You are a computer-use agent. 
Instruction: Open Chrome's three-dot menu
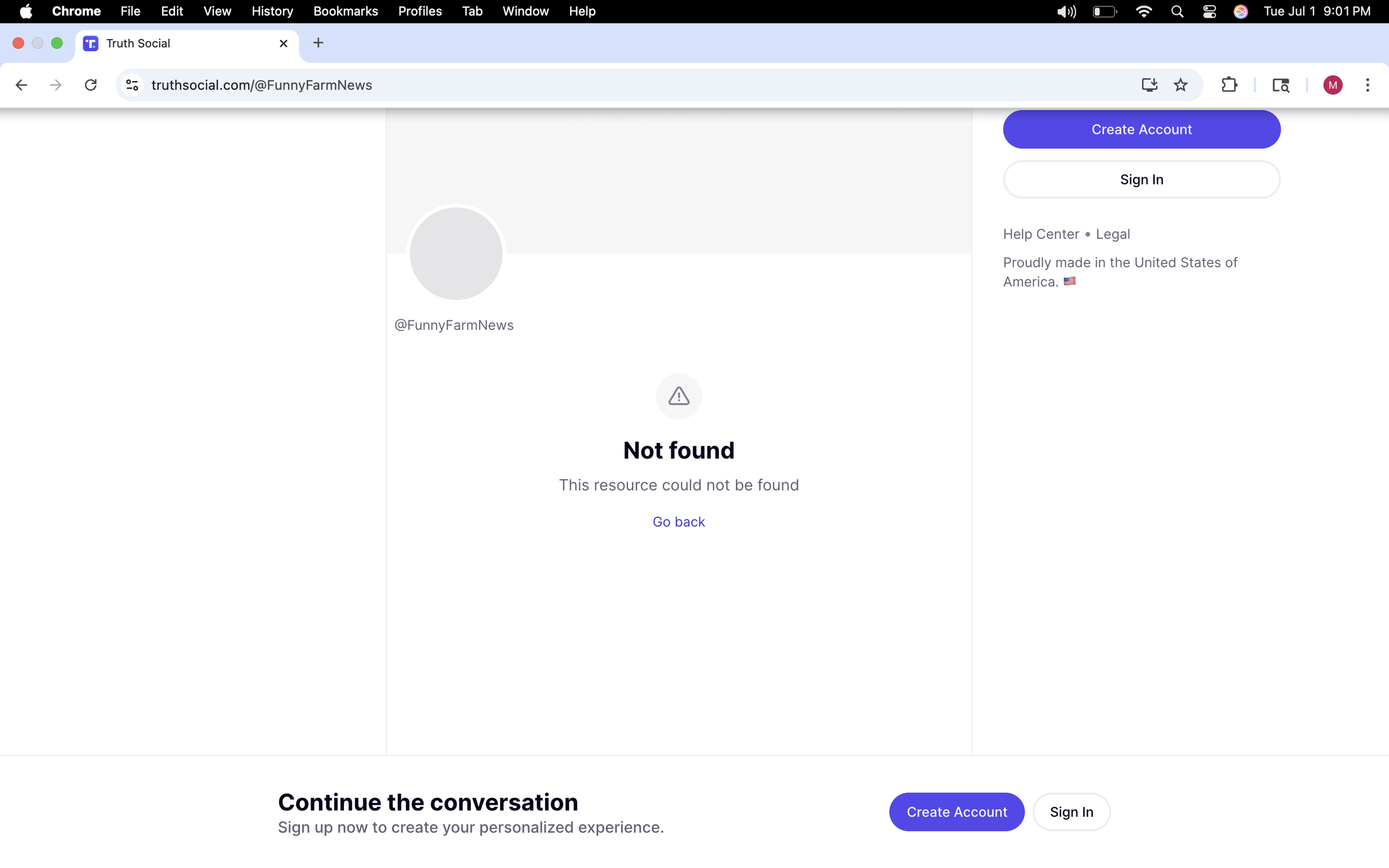click(1367, 85)
